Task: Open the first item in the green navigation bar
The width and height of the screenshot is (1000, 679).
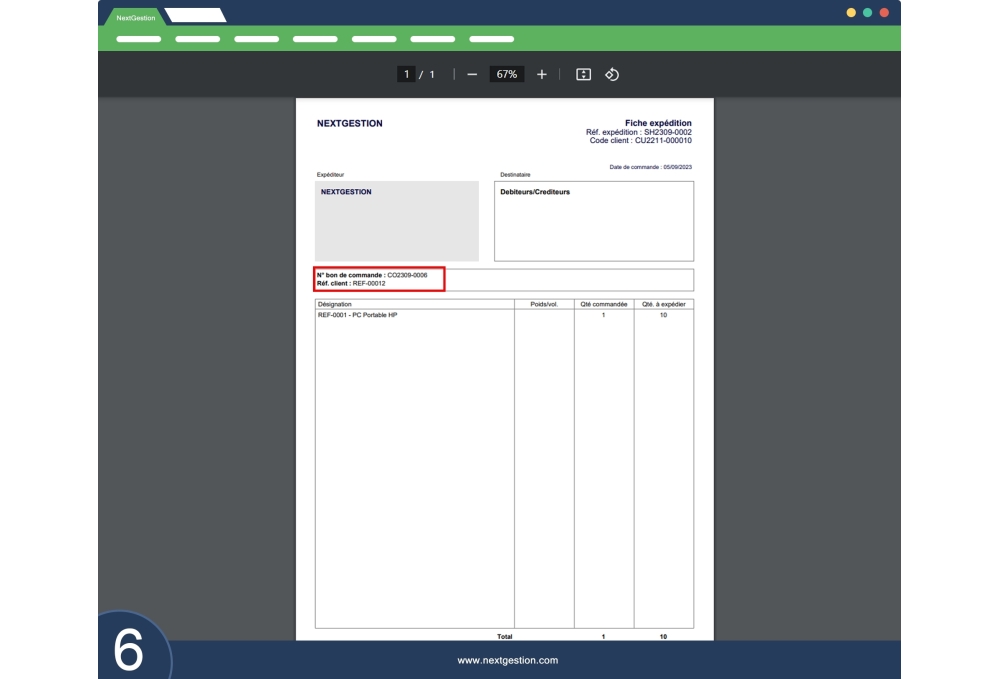Action: point(139,39)
